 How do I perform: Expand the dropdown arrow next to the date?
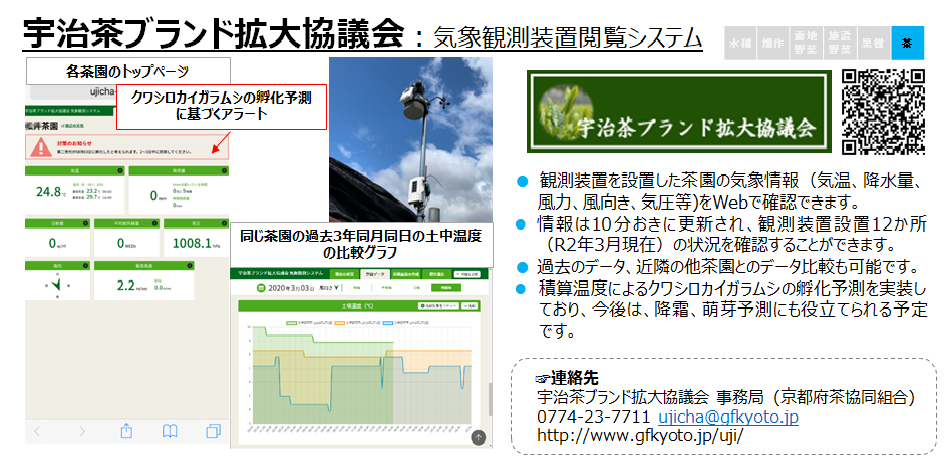click(x=336, y=288)
